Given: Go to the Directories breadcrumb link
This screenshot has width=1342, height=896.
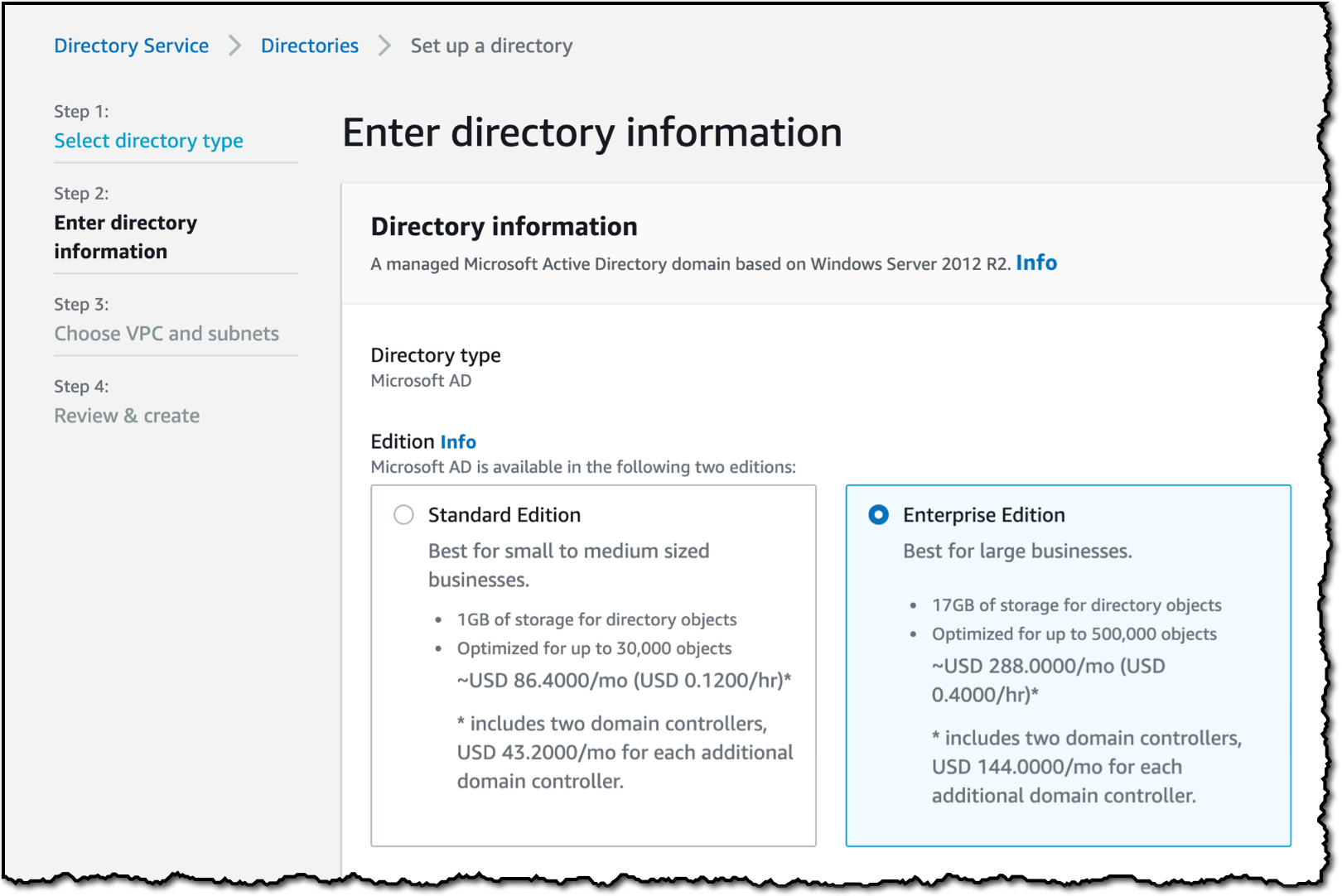Looking at the screenshot, I should pos(310,46).
